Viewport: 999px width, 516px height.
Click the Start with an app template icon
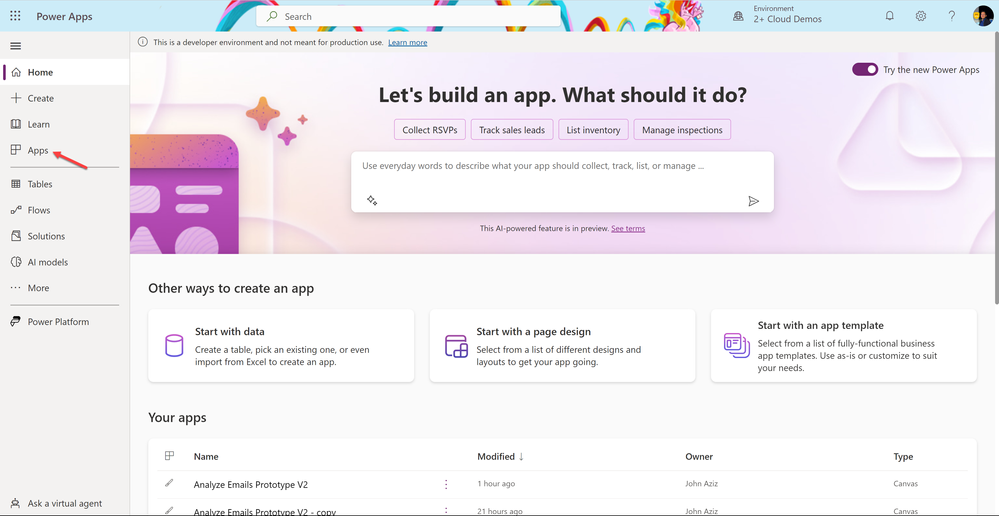737,345
